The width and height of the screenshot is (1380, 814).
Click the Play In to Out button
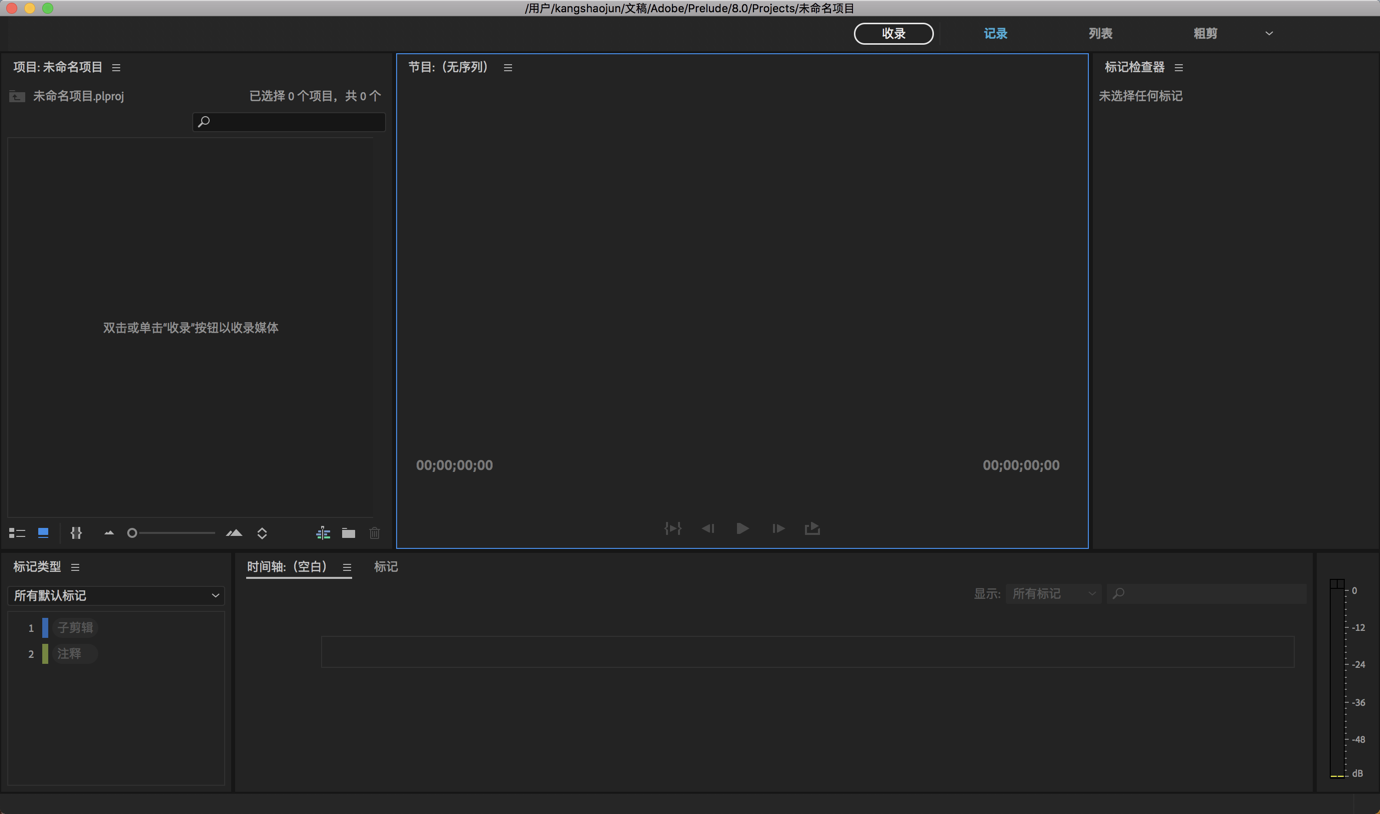[673, 528]
